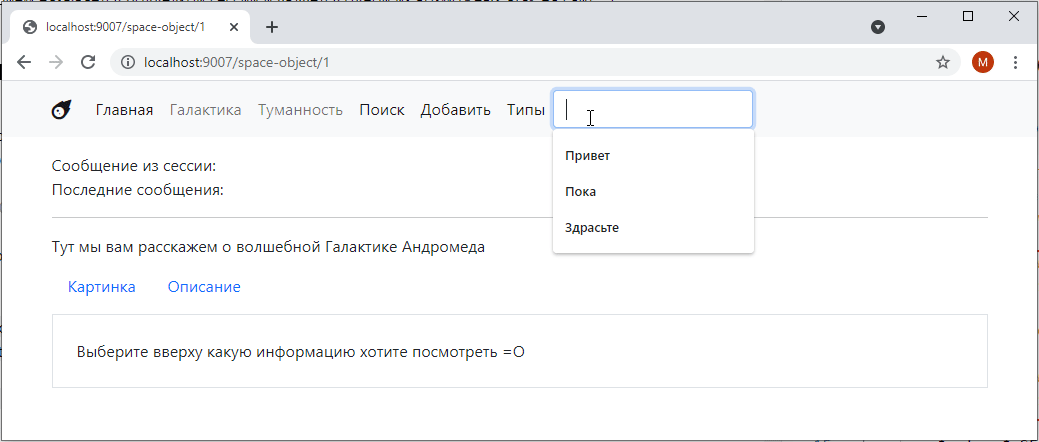Bookmark this page with star icon

click(942, 62)
